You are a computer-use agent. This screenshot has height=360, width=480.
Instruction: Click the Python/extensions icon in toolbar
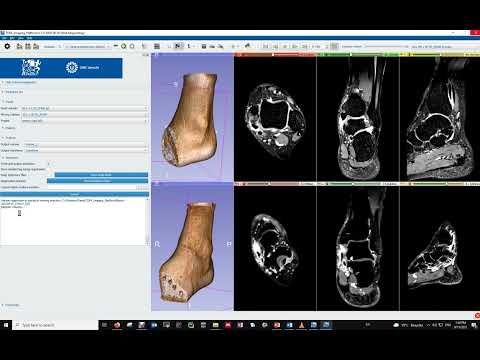pos(248,46)
